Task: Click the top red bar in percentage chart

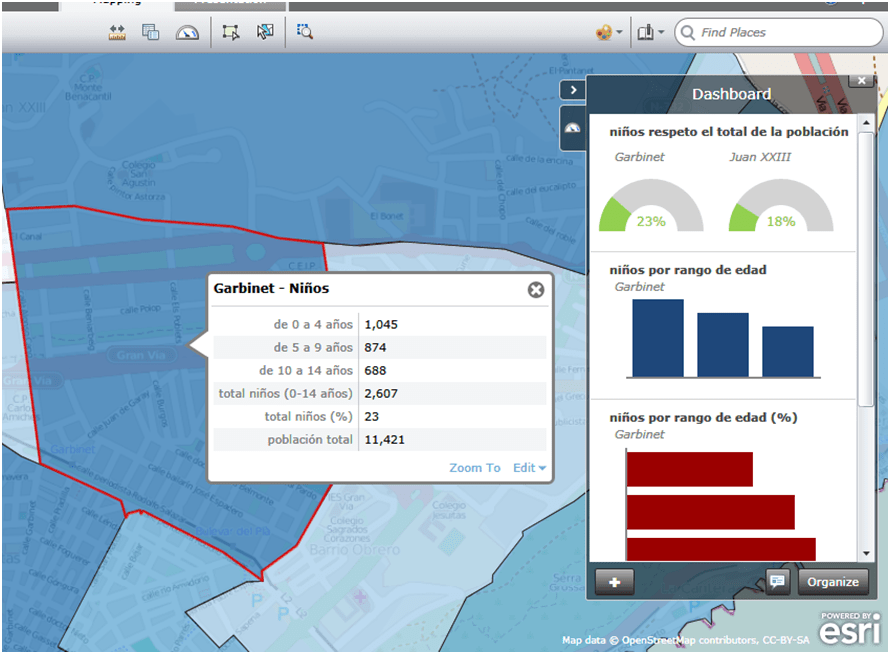Action: pos(690,469)
